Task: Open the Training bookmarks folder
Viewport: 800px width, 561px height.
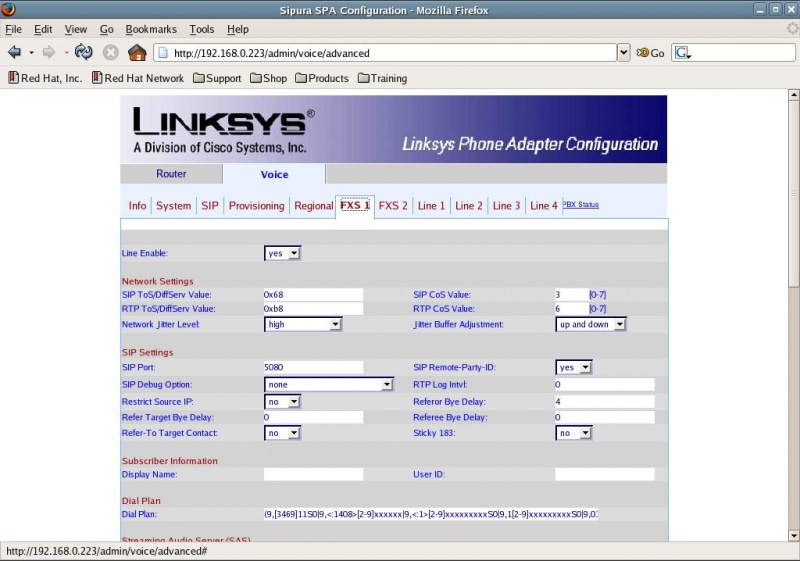Action: (381, 78)
